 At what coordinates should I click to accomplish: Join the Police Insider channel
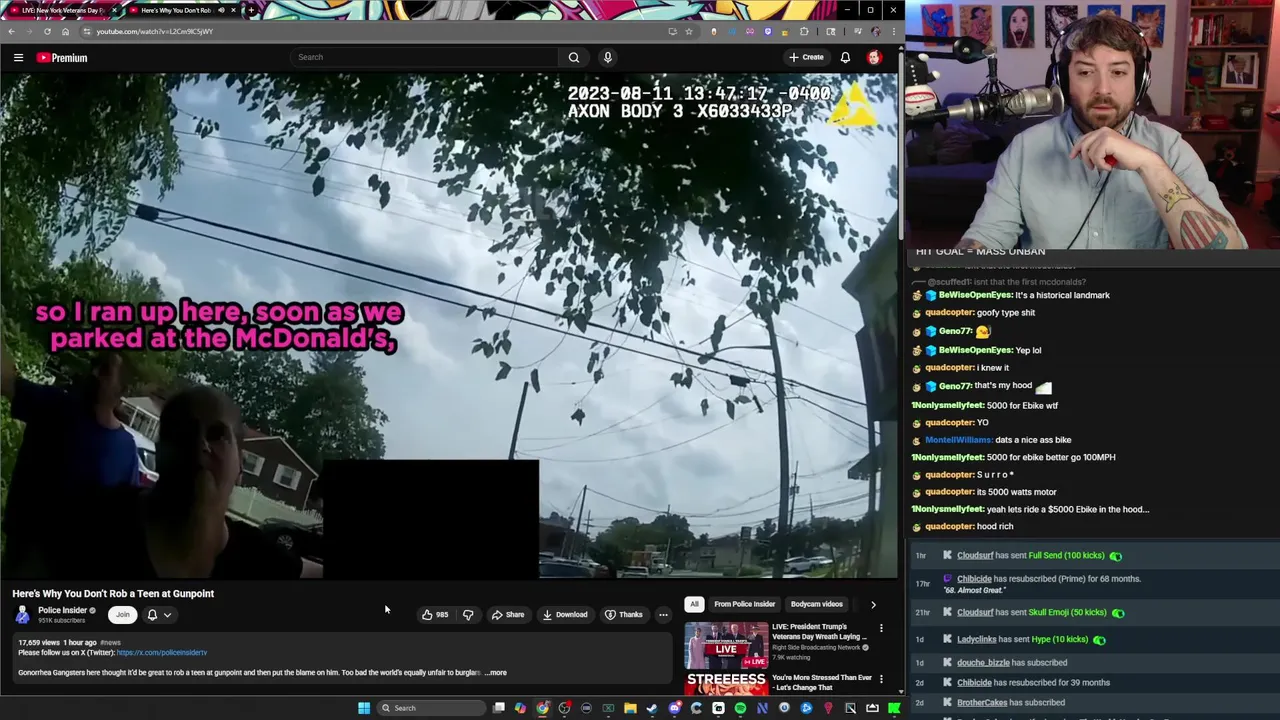[x=123, y=615]
